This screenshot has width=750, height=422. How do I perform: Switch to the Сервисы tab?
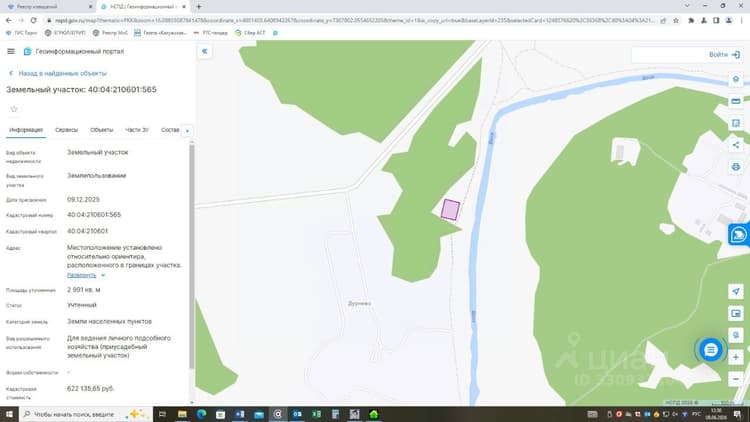pyautogui.click(x=66, y=130)
